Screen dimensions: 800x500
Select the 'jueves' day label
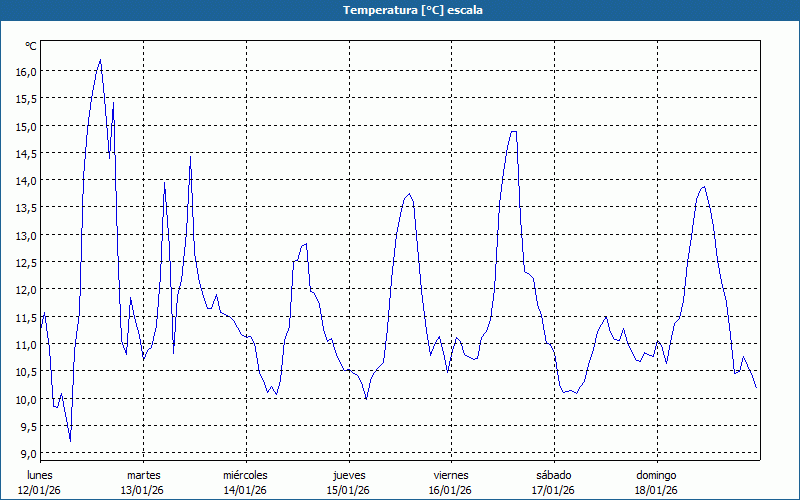click(348, 474)
